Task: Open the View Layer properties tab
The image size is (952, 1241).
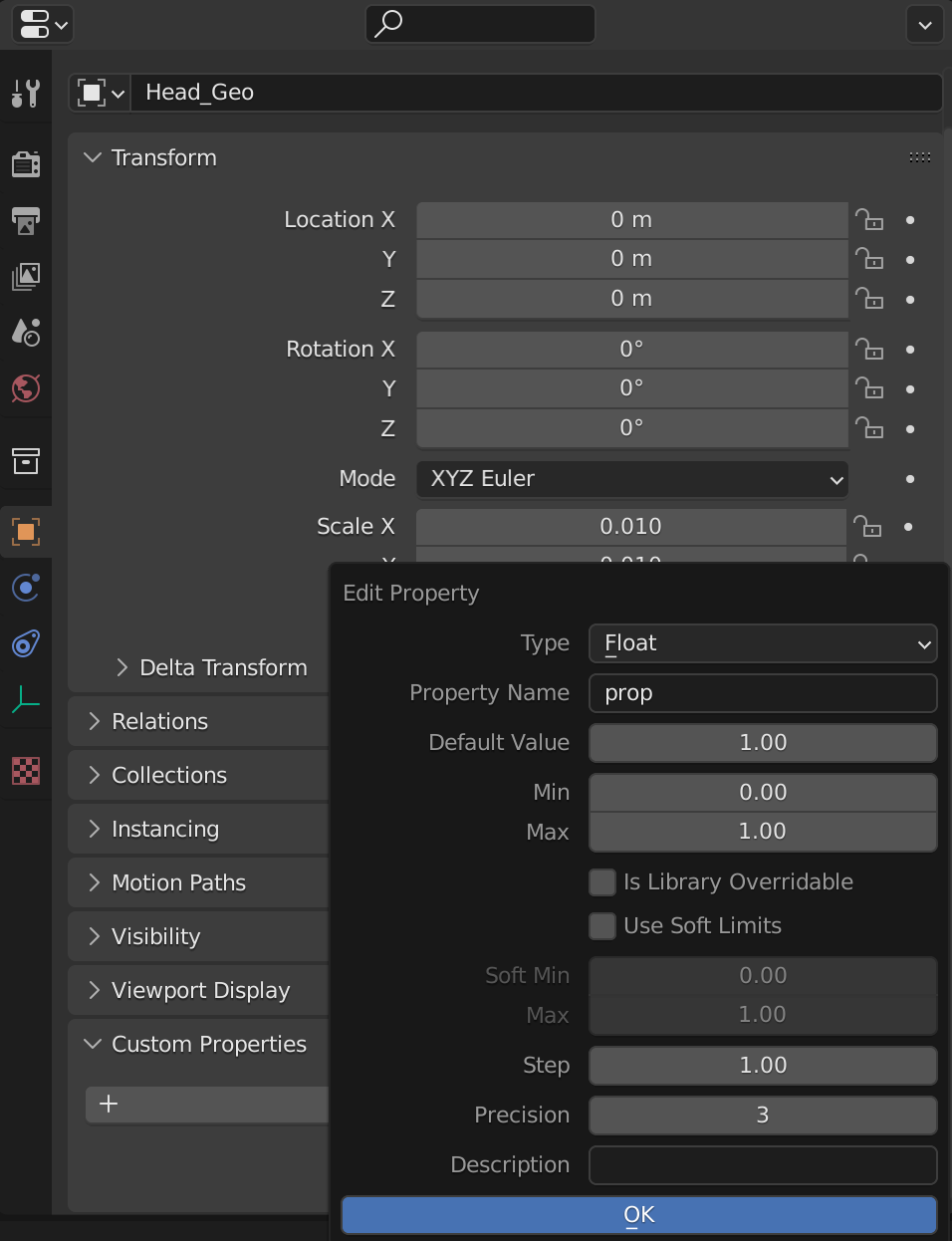Action: click(26, 276)
